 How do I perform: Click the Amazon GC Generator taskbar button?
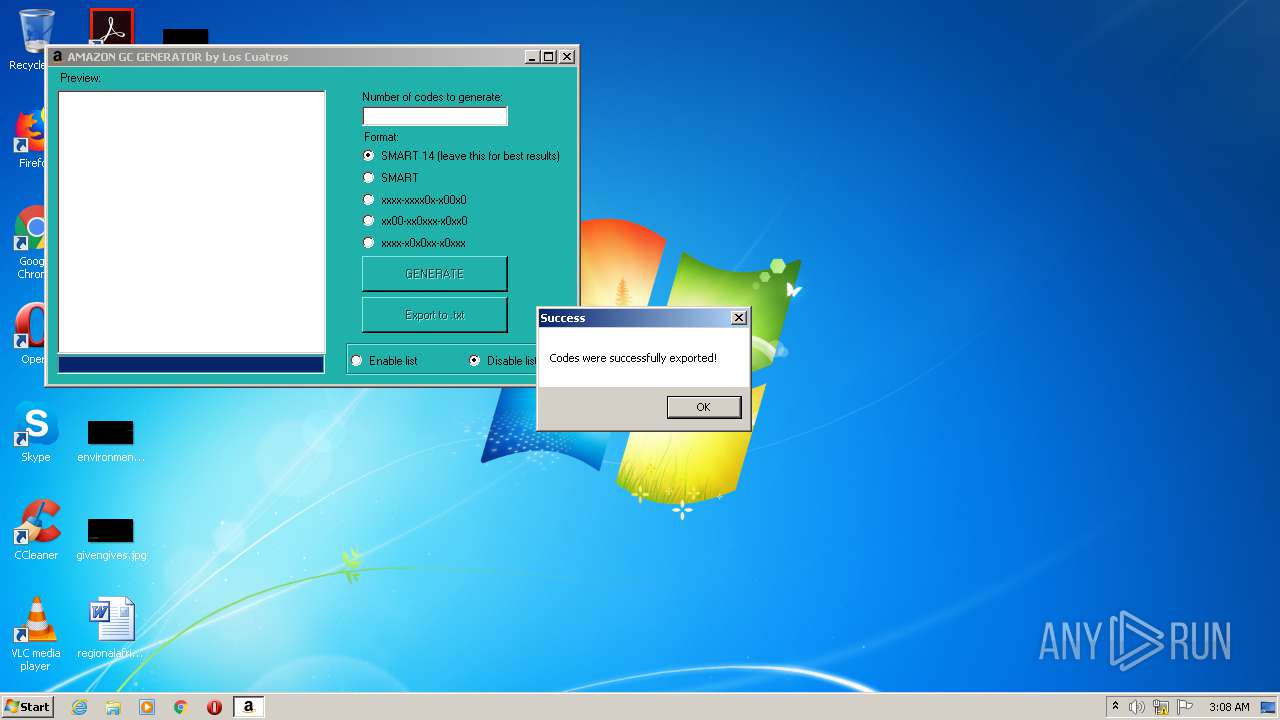(x=248, y=707)
